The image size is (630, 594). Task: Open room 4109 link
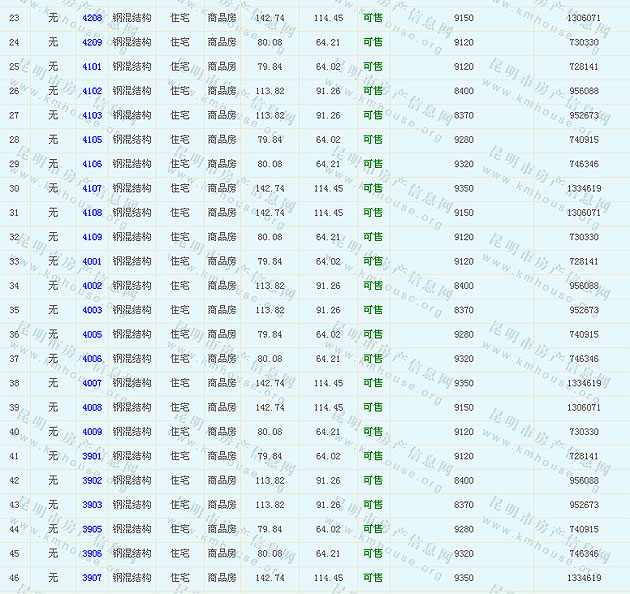92,237
